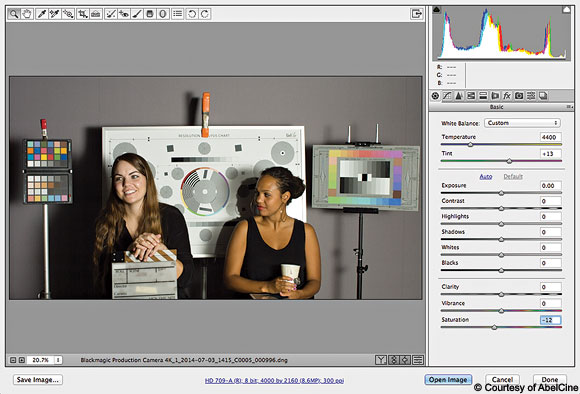
Task: Select the Crop tool
Action: pyautogui.click(x=82, y=14)
